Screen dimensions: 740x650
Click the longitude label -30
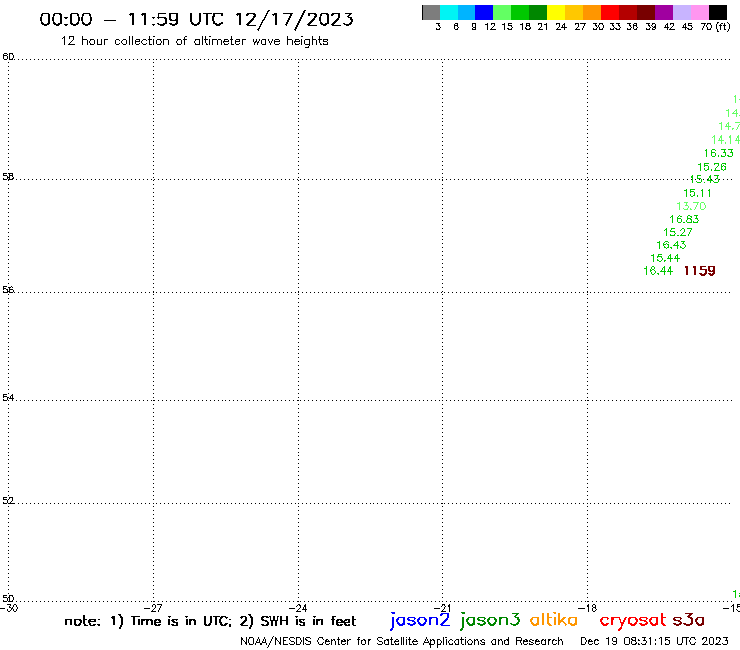coord(9,608)
